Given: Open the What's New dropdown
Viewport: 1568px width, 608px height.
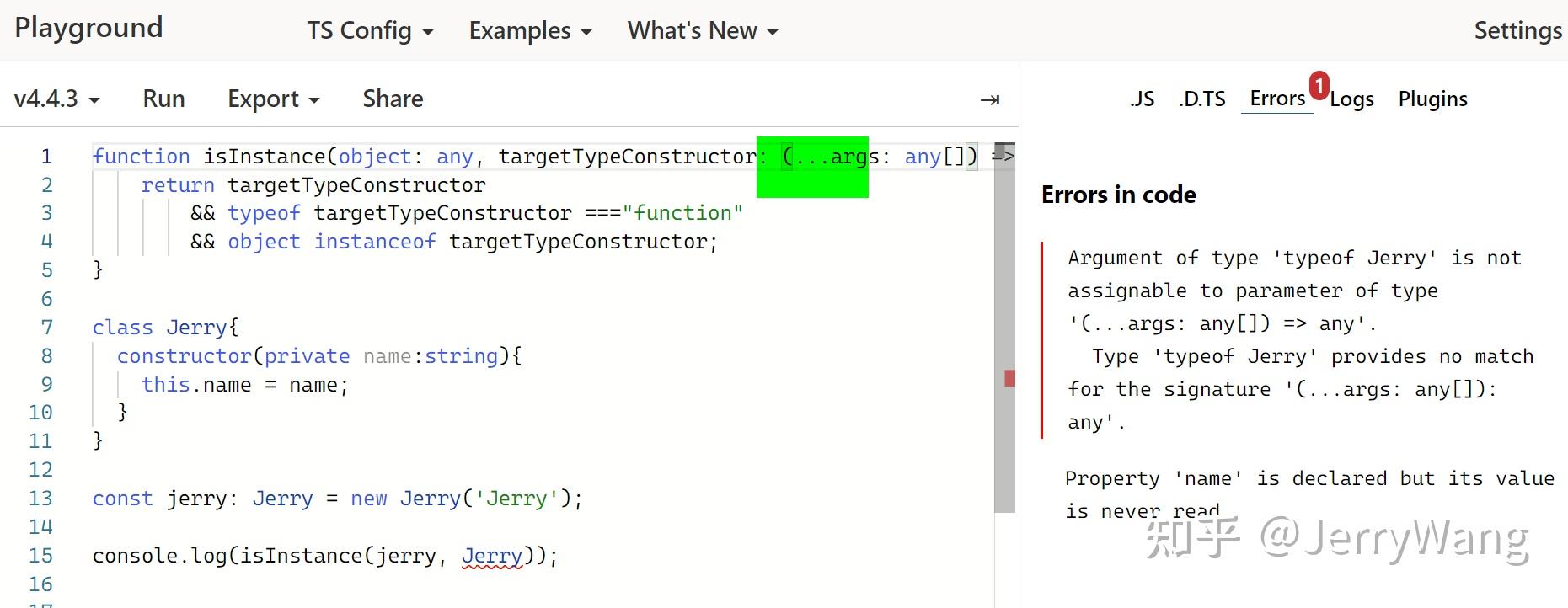Looking at the screenshot, I should [703, 31].
